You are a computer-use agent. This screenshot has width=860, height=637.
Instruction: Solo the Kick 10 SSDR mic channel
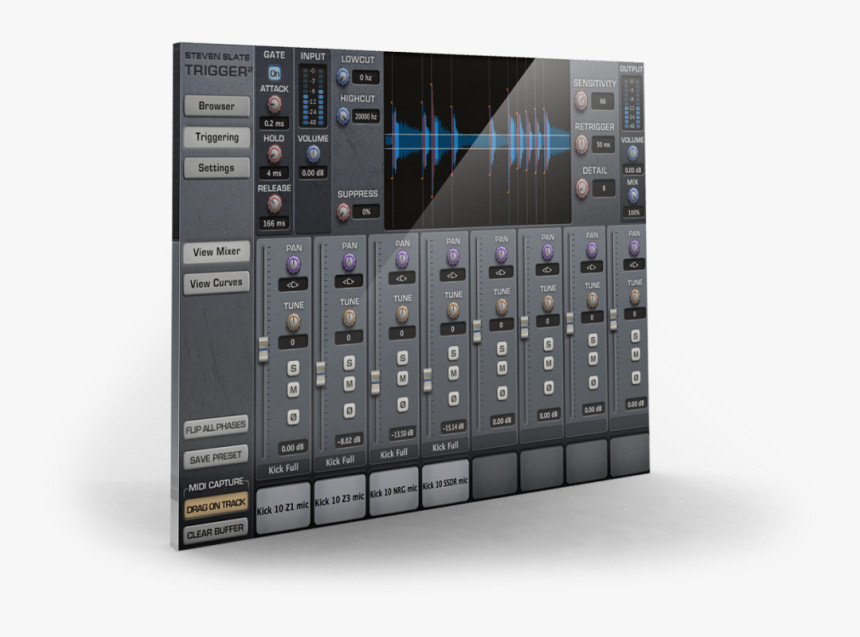tap(453, 353)
